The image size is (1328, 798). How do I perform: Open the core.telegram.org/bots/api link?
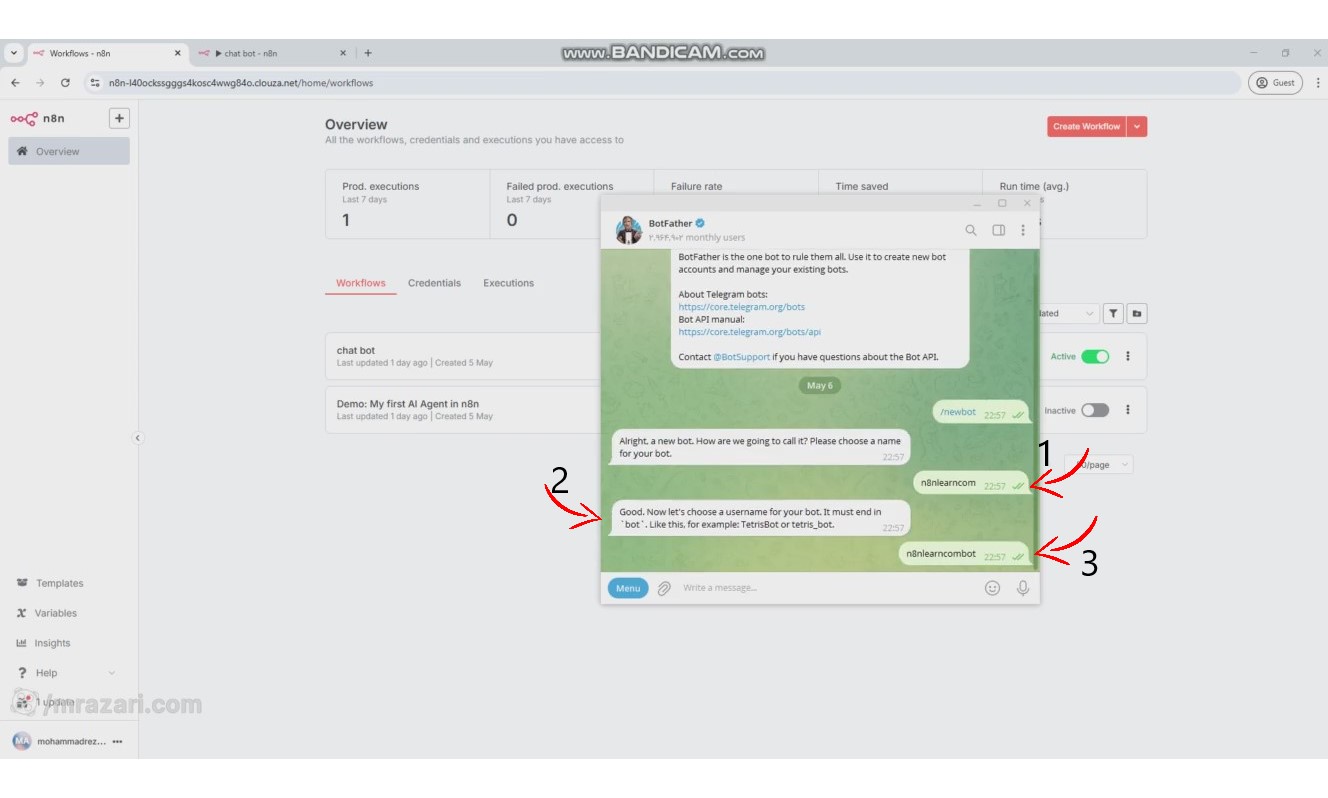[749, 332]
